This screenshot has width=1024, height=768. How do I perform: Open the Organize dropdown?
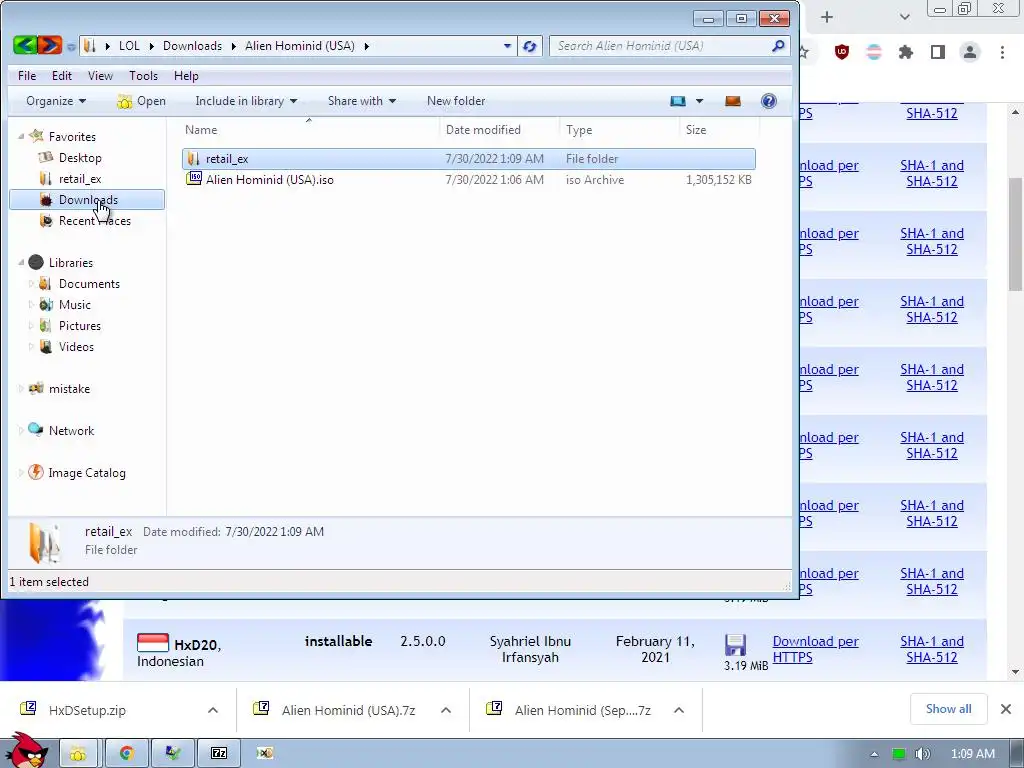(56, 101)
